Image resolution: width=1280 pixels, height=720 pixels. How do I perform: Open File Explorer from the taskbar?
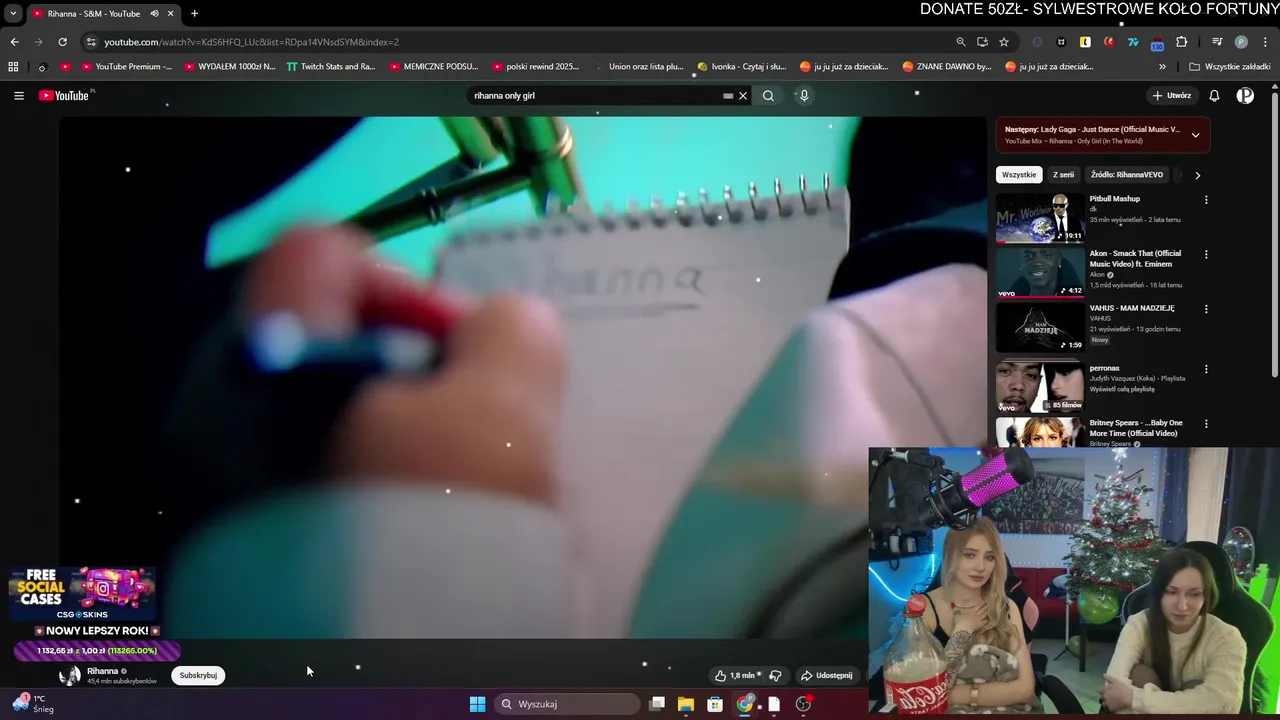pos(686,704)
